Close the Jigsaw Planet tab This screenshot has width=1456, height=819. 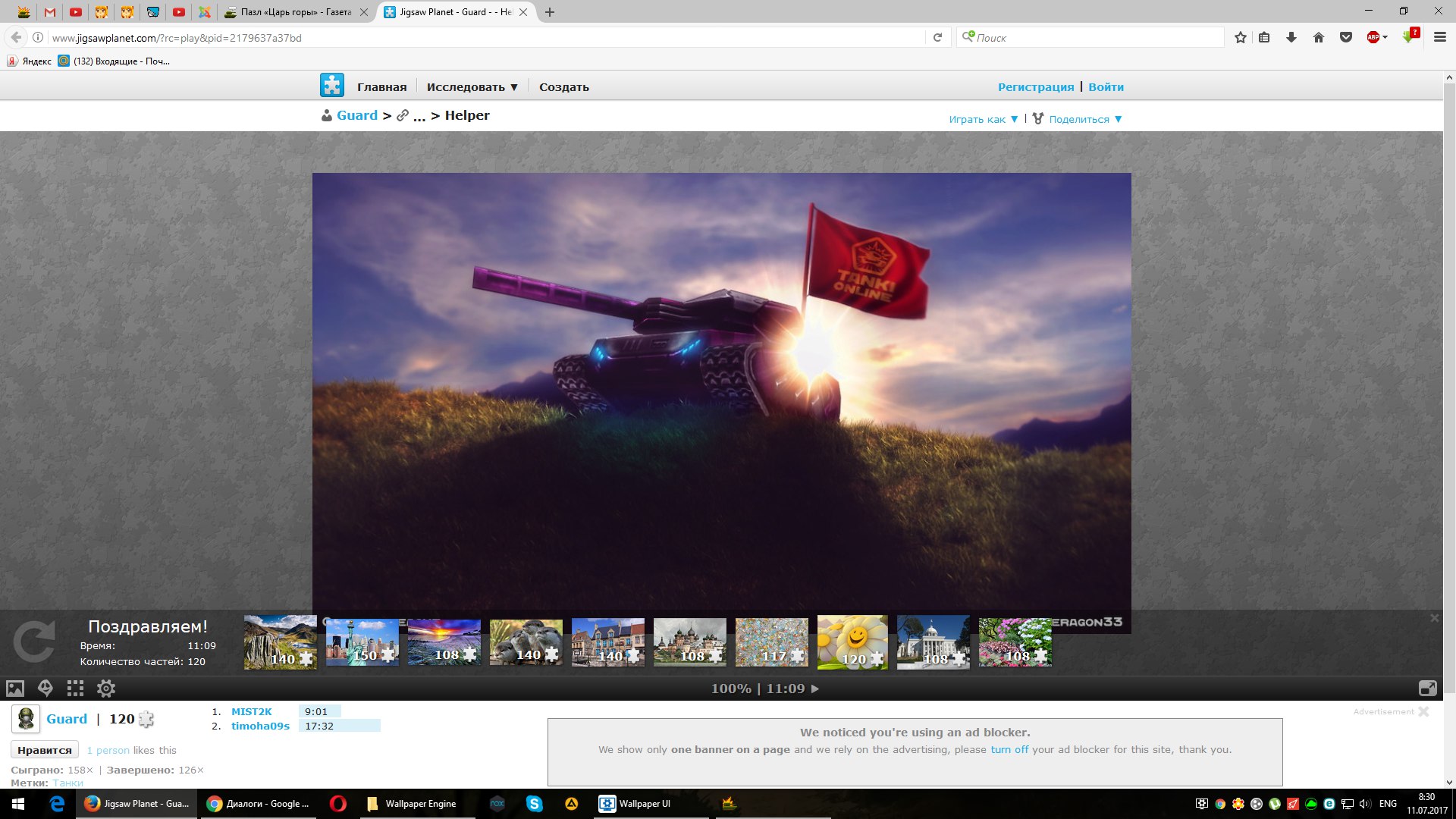[x=523, y=12]
